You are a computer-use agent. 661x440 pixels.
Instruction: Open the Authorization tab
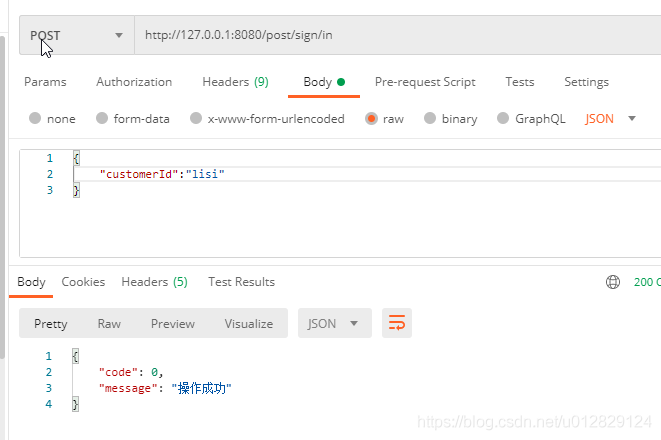tap(134, 82)
